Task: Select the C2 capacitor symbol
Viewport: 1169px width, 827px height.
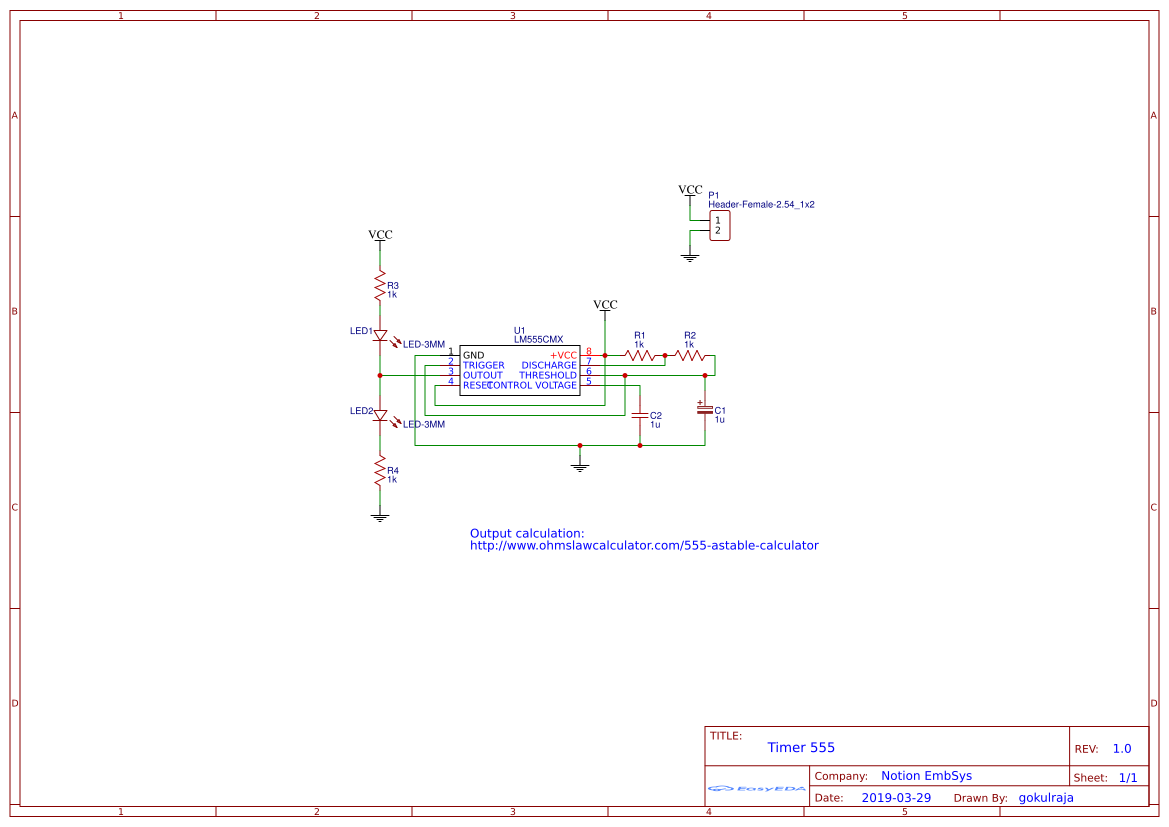Action: click(640, 415)
